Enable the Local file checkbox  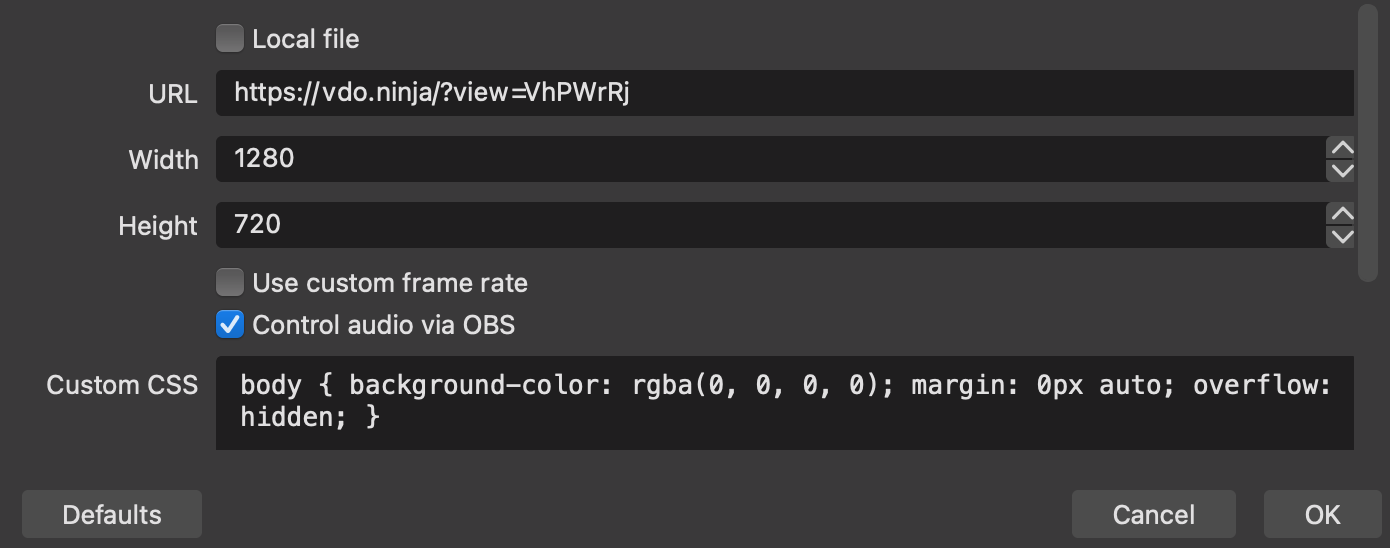(230, 39)
